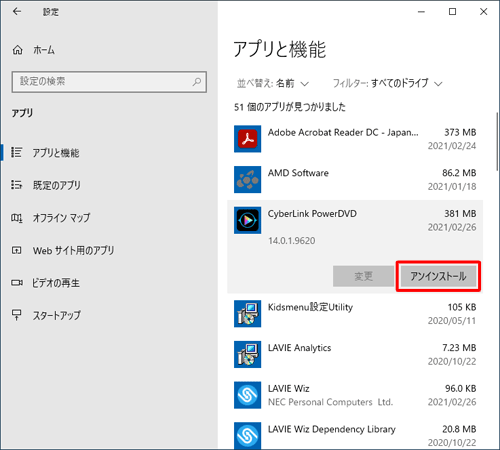Viewport: 500px width, 450px height.
Task: Select the CyberLink PowerDVD name text
Action: click(x=312, y=214)
